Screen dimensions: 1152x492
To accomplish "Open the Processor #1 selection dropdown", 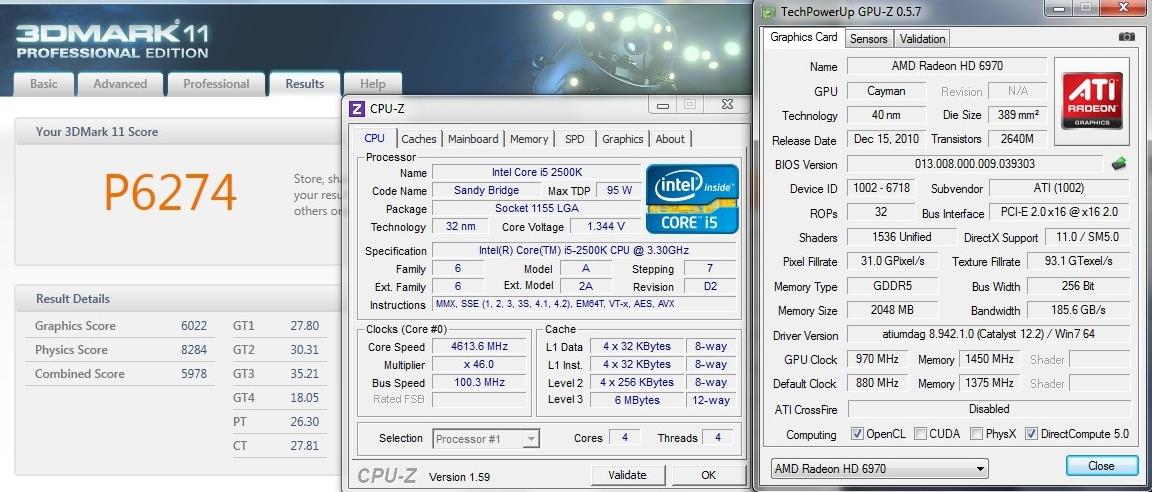I will coord(486,439).
